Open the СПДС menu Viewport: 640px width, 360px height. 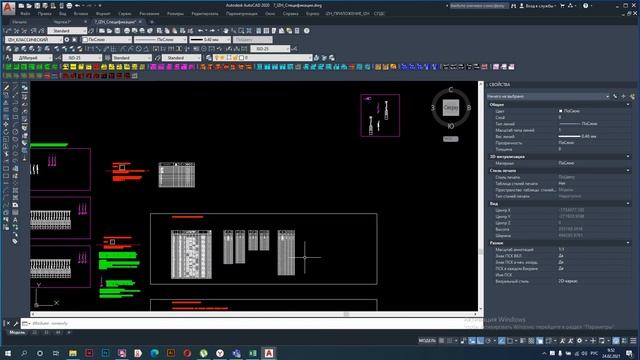pyautogui.click(x=379, y=13)
